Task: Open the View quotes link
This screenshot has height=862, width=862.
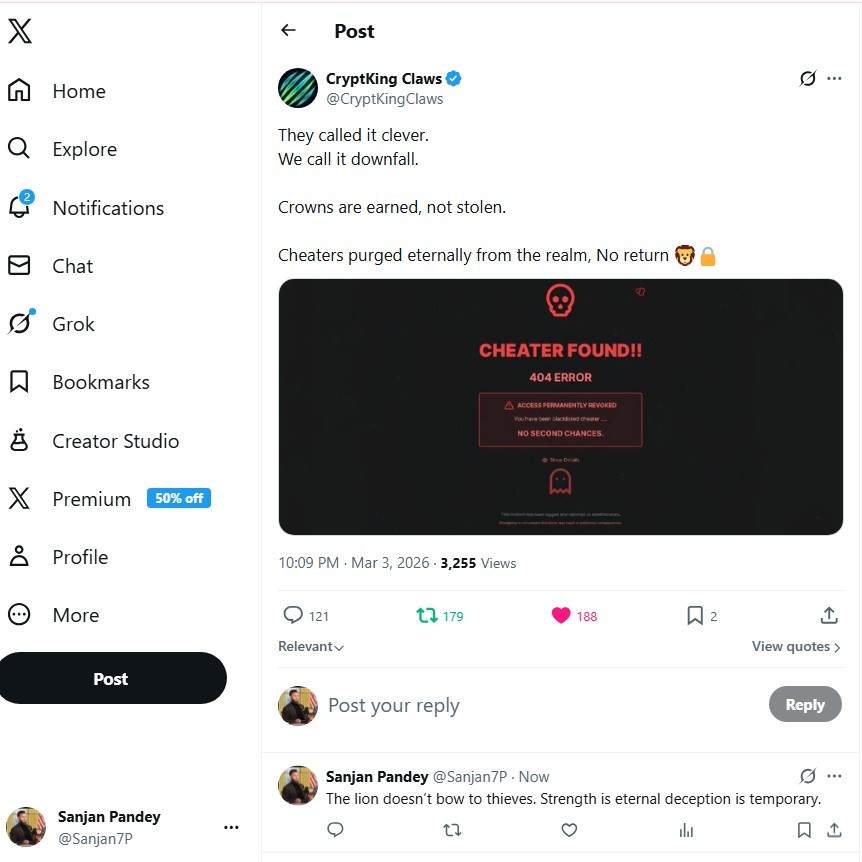Action: tap(795, 646)
